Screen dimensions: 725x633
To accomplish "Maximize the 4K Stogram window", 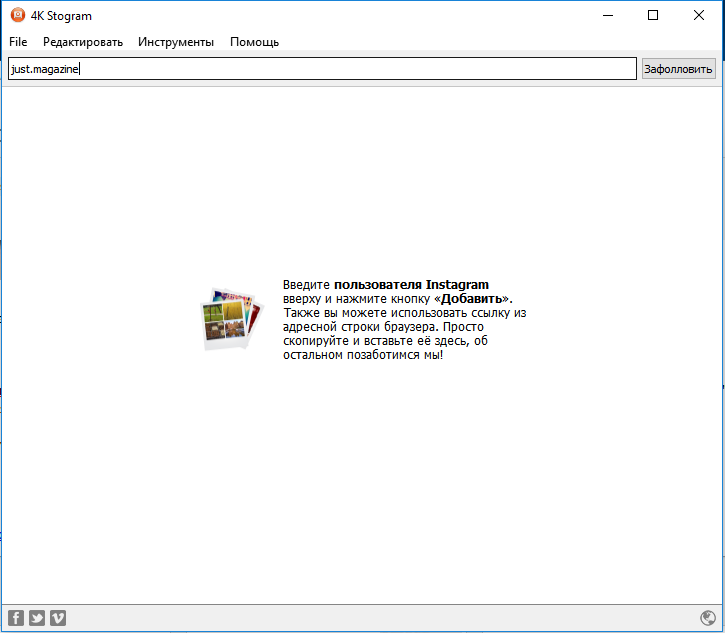I will (x=653, y=15).
